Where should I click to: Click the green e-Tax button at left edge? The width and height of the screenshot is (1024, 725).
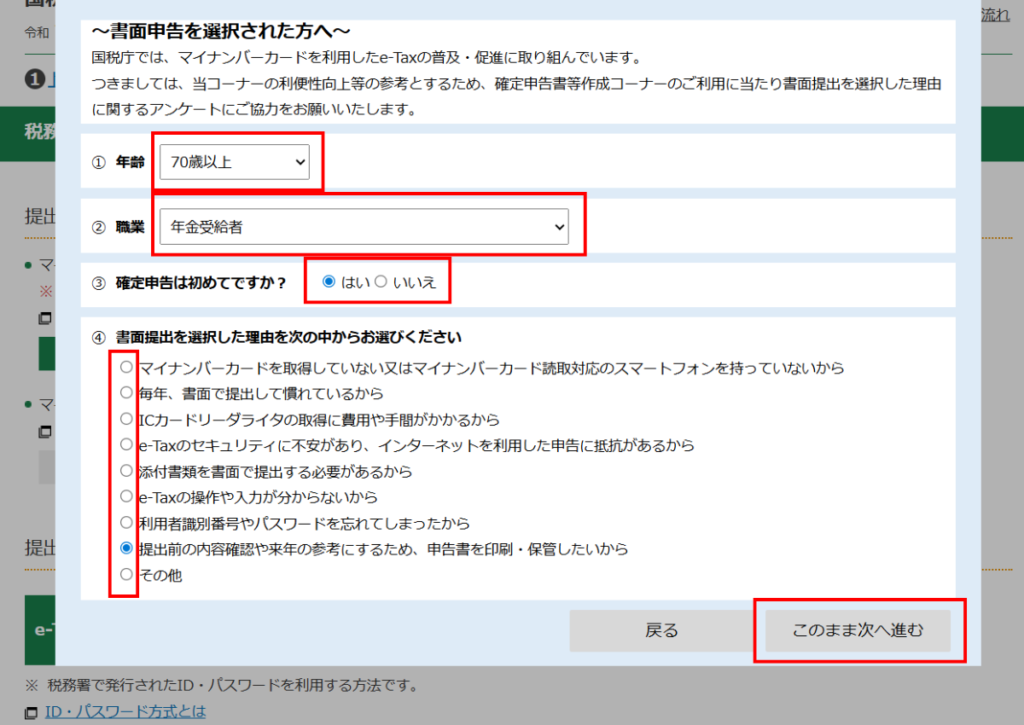pos(40,630)
